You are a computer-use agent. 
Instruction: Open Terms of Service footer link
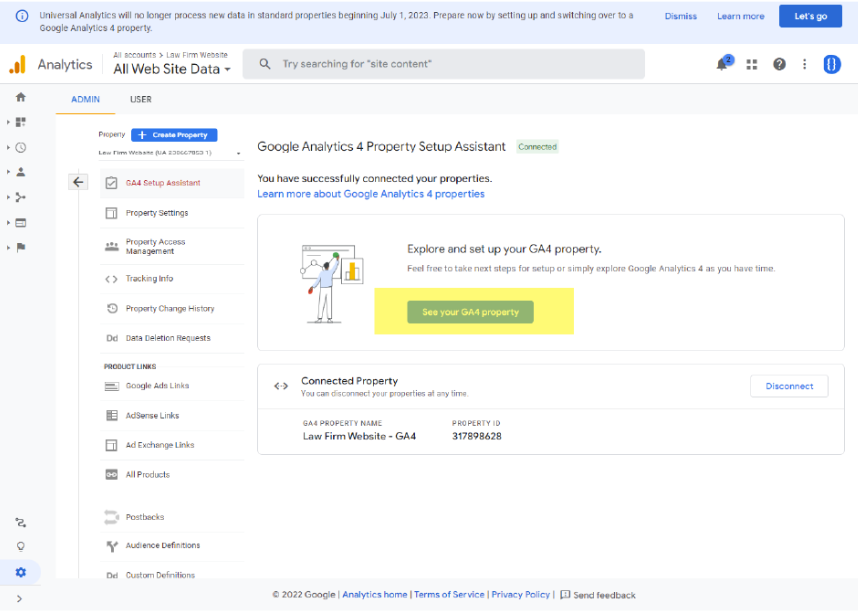[x=449, y=595]
